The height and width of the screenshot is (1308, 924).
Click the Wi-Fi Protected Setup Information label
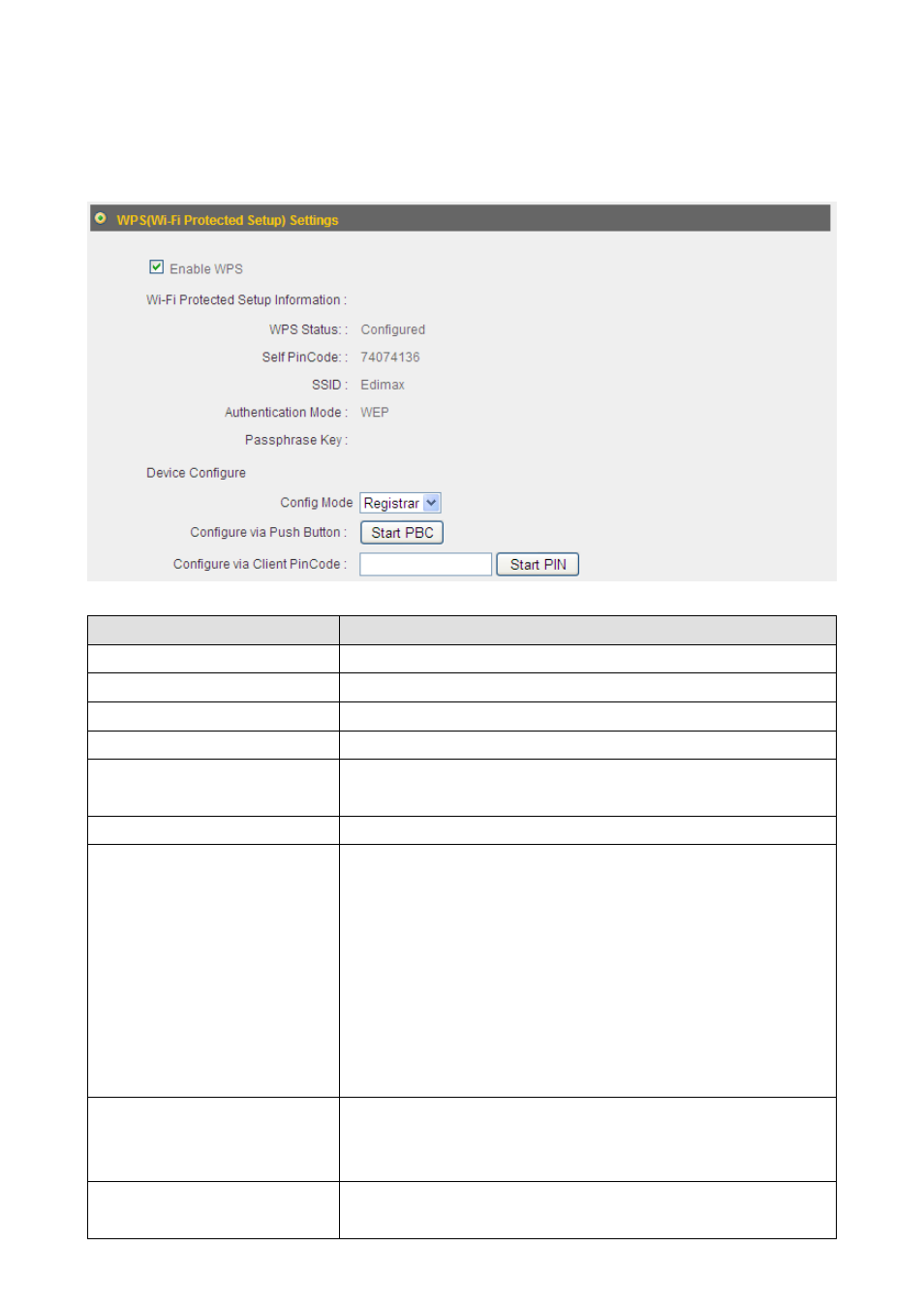point(246,300)
